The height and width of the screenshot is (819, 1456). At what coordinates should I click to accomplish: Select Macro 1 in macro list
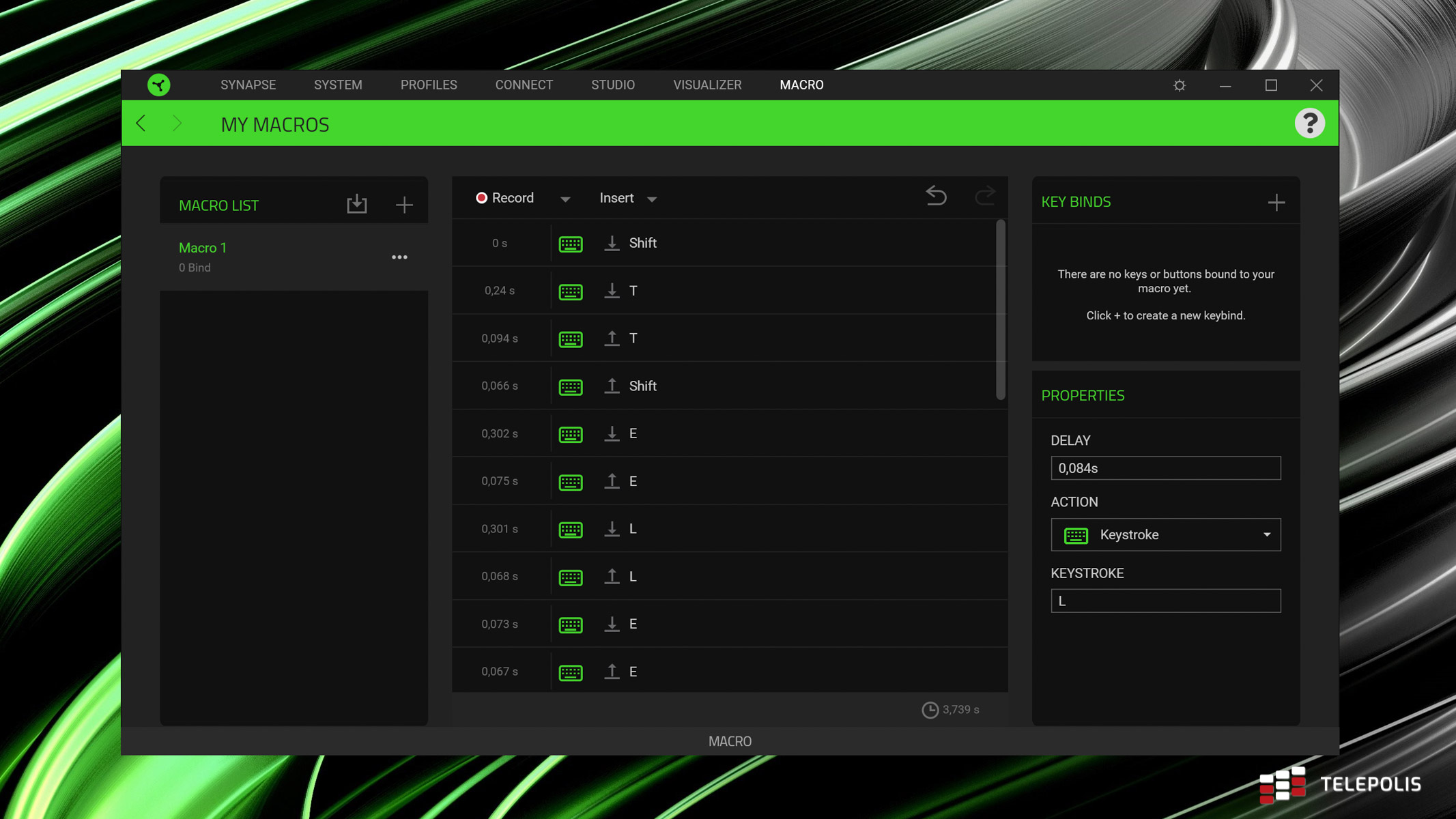tap(203, 248)
